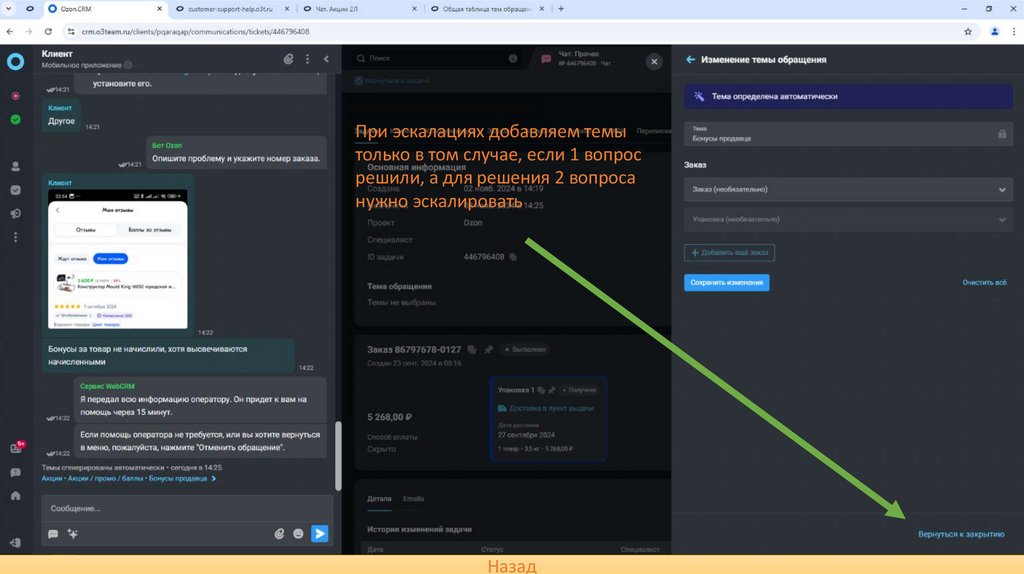Switch to the customer-support-help browser tab
This screenshot has width=1024, height=574.
coord(232,9)
